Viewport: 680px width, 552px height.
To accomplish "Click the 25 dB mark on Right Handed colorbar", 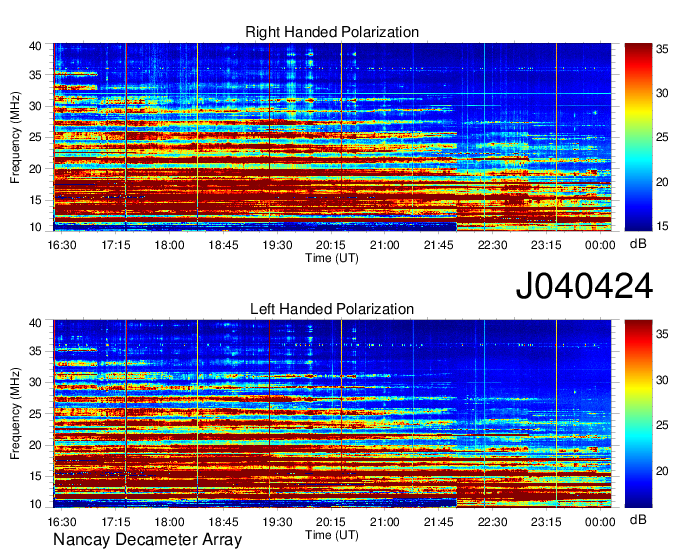I will (x=662, y=137).
